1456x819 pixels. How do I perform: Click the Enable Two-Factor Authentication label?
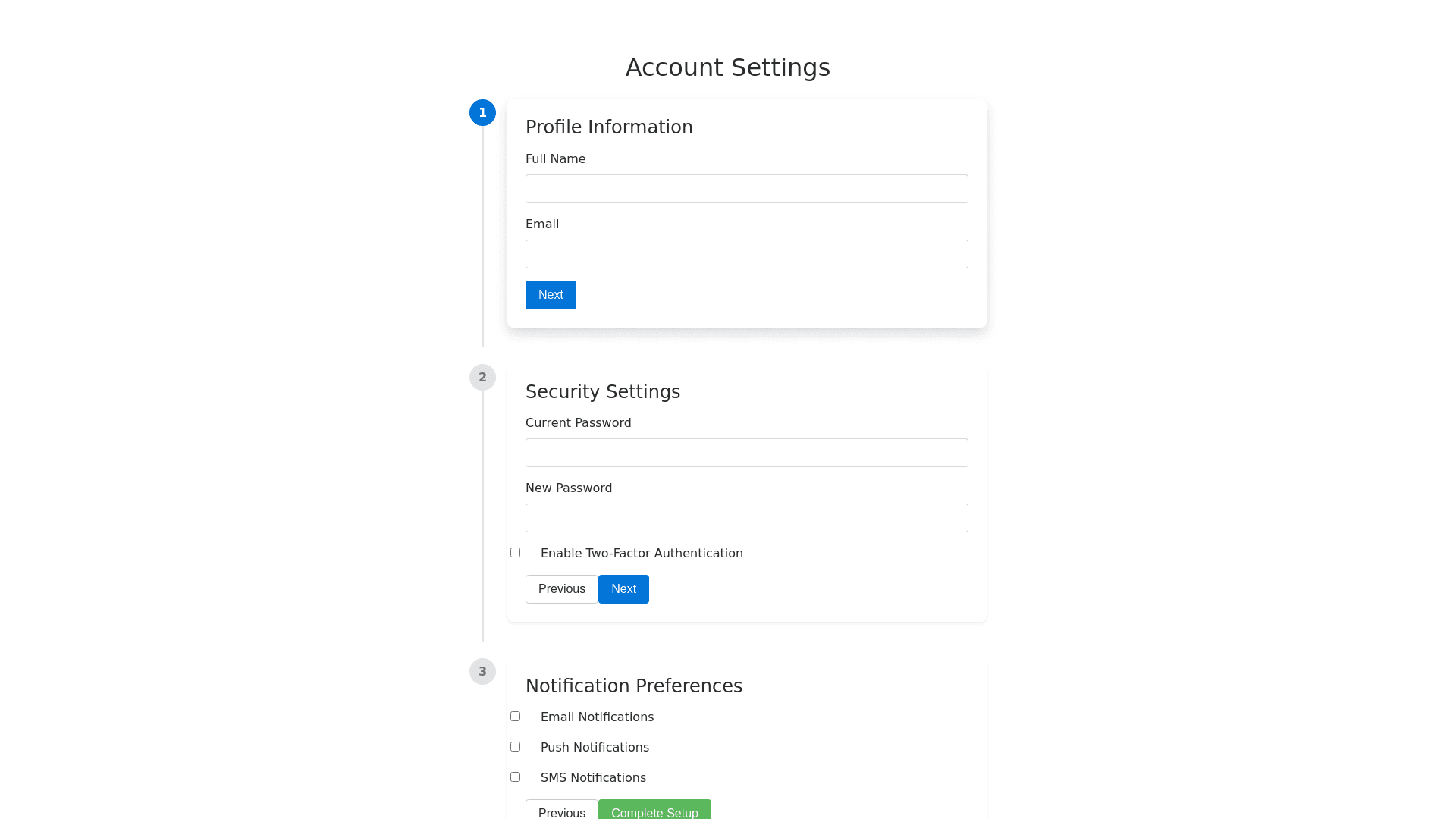click(642, 554)
